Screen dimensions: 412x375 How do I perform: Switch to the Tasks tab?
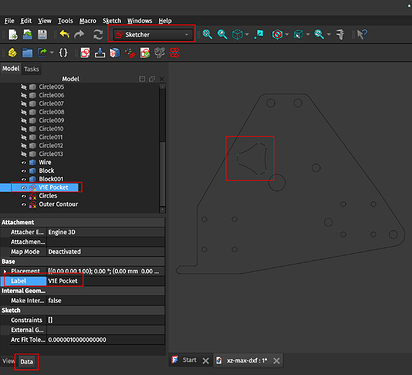(x=31, y=69)
